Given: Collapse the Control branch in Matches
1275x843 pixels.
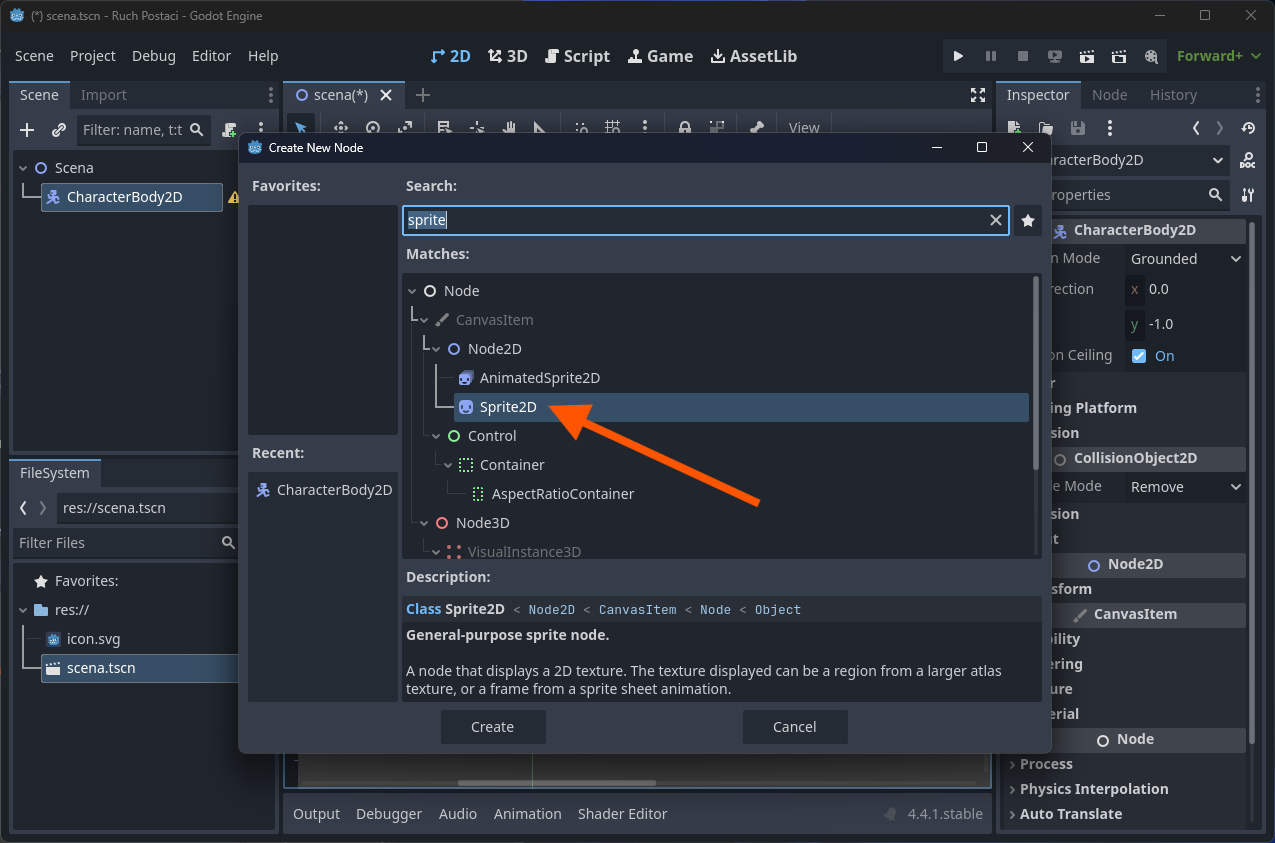Looking at the screenshot, I should click(x=436, y=436).
